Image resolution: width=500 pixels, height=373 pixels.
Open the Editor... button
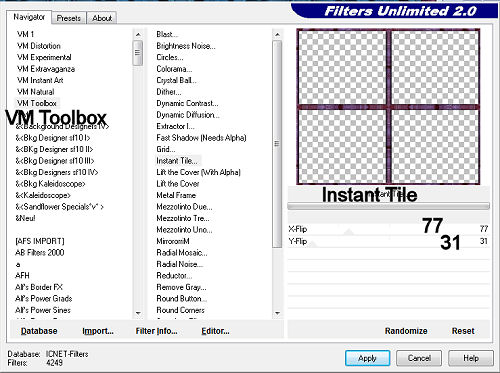(215, 331)
